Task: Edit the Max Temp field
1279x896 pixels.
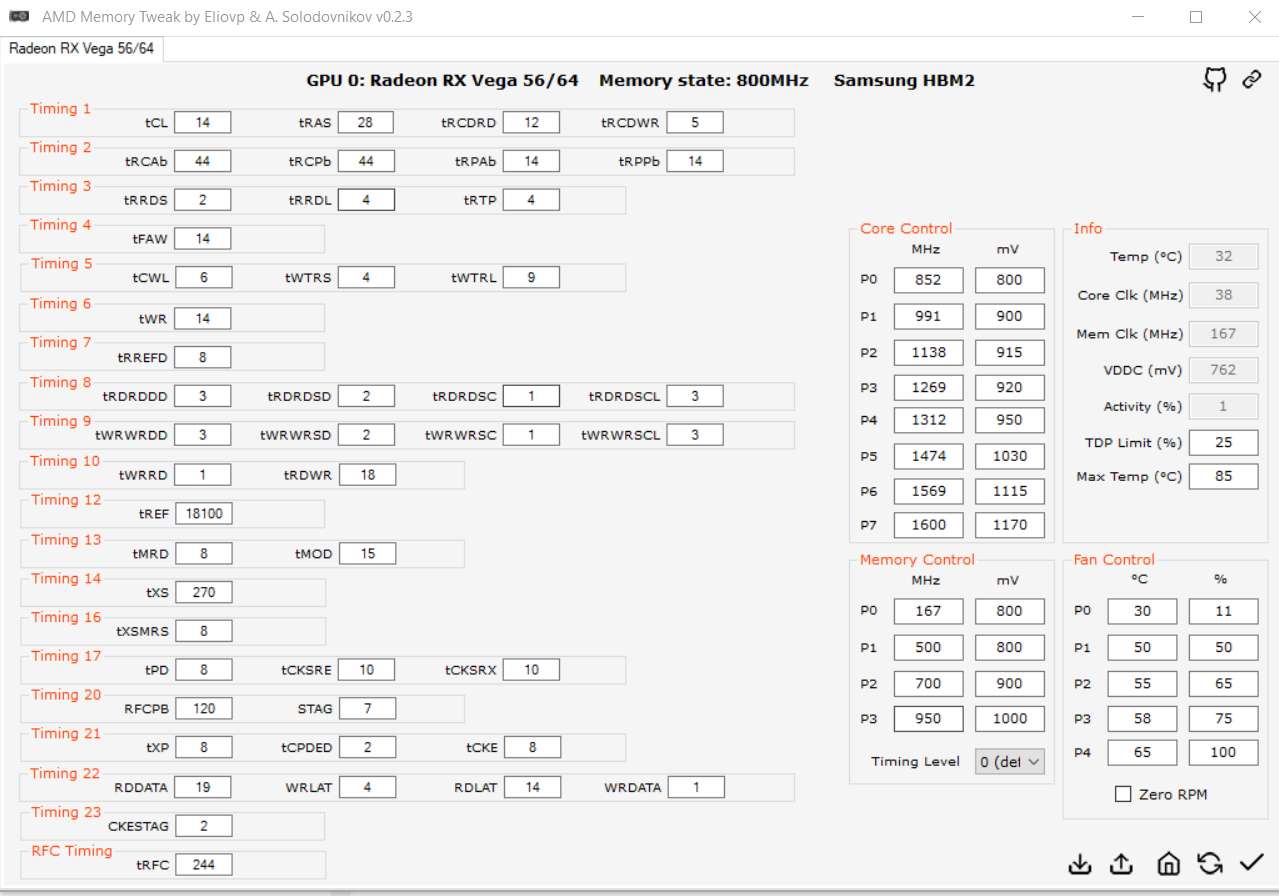Action: tap(1224, 476)
